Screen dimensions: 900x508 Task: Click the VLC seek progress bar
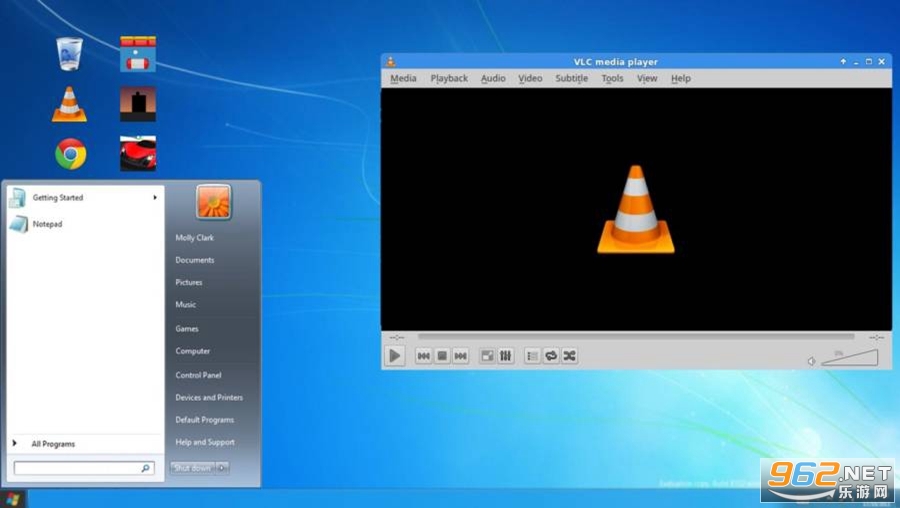click(x=636, y=337)
